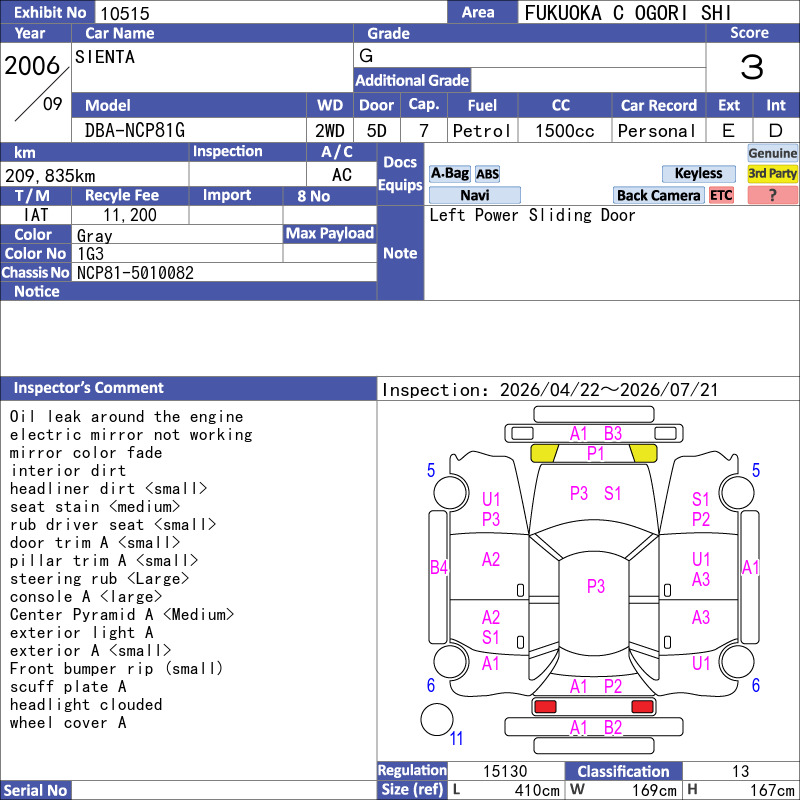This screenshot has height=800, width=800.
Task: Click the right yellow headlight on diagram
Action: point(643,453)
